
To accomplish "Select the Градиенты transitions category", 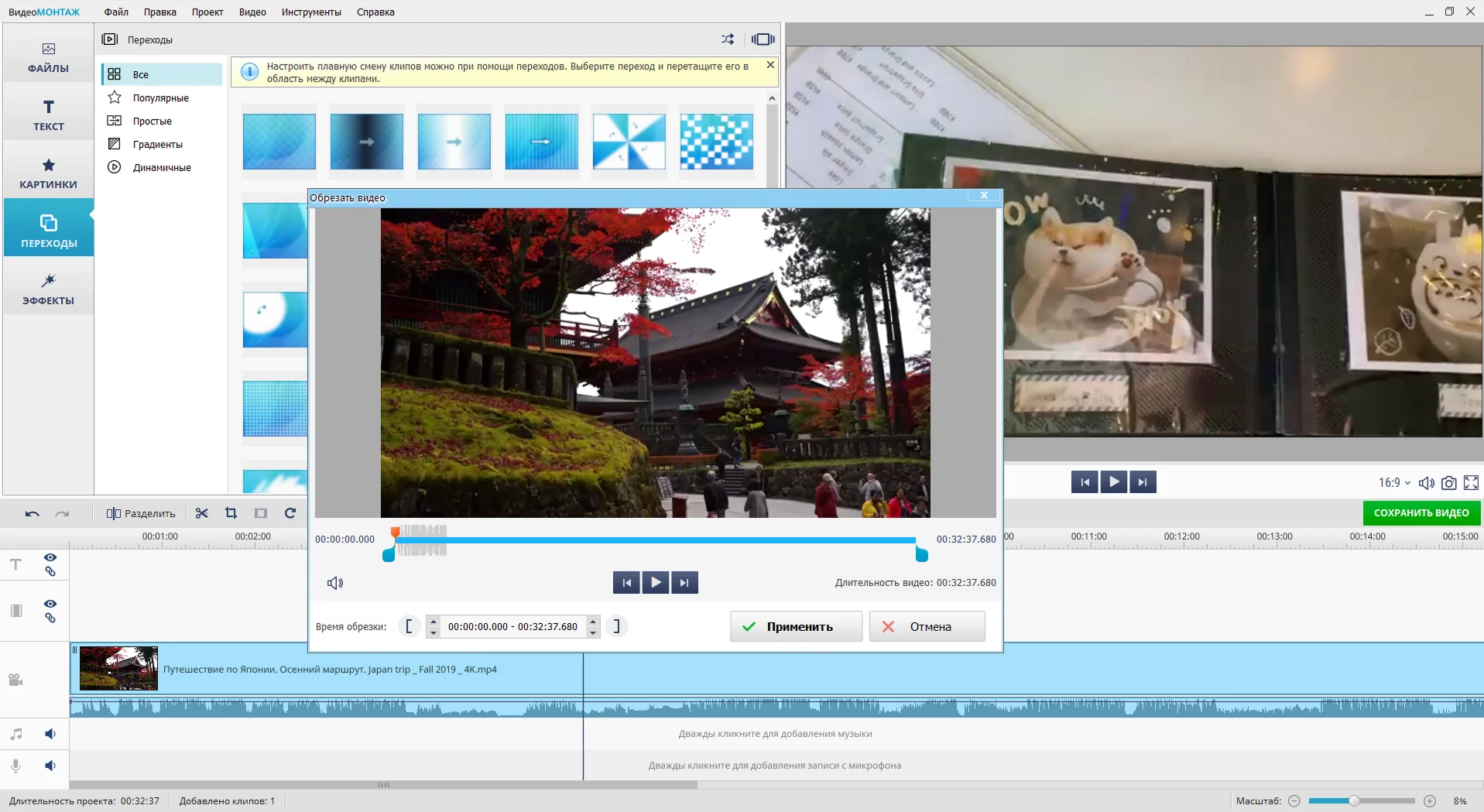I will point(157,144).
